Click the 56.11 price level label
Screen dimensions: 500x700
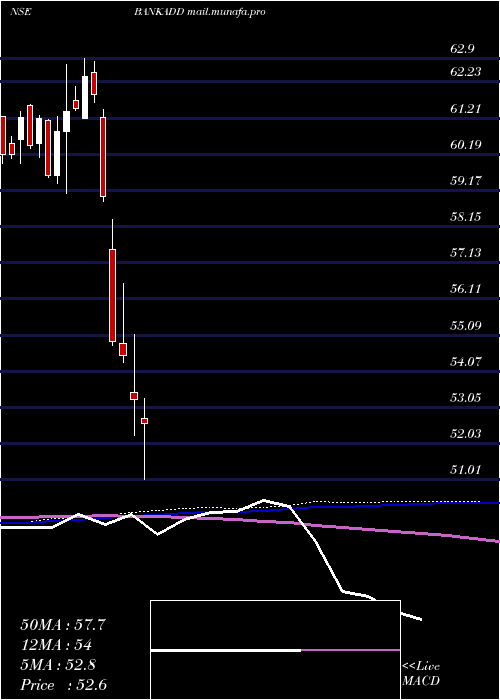point(466,289)
